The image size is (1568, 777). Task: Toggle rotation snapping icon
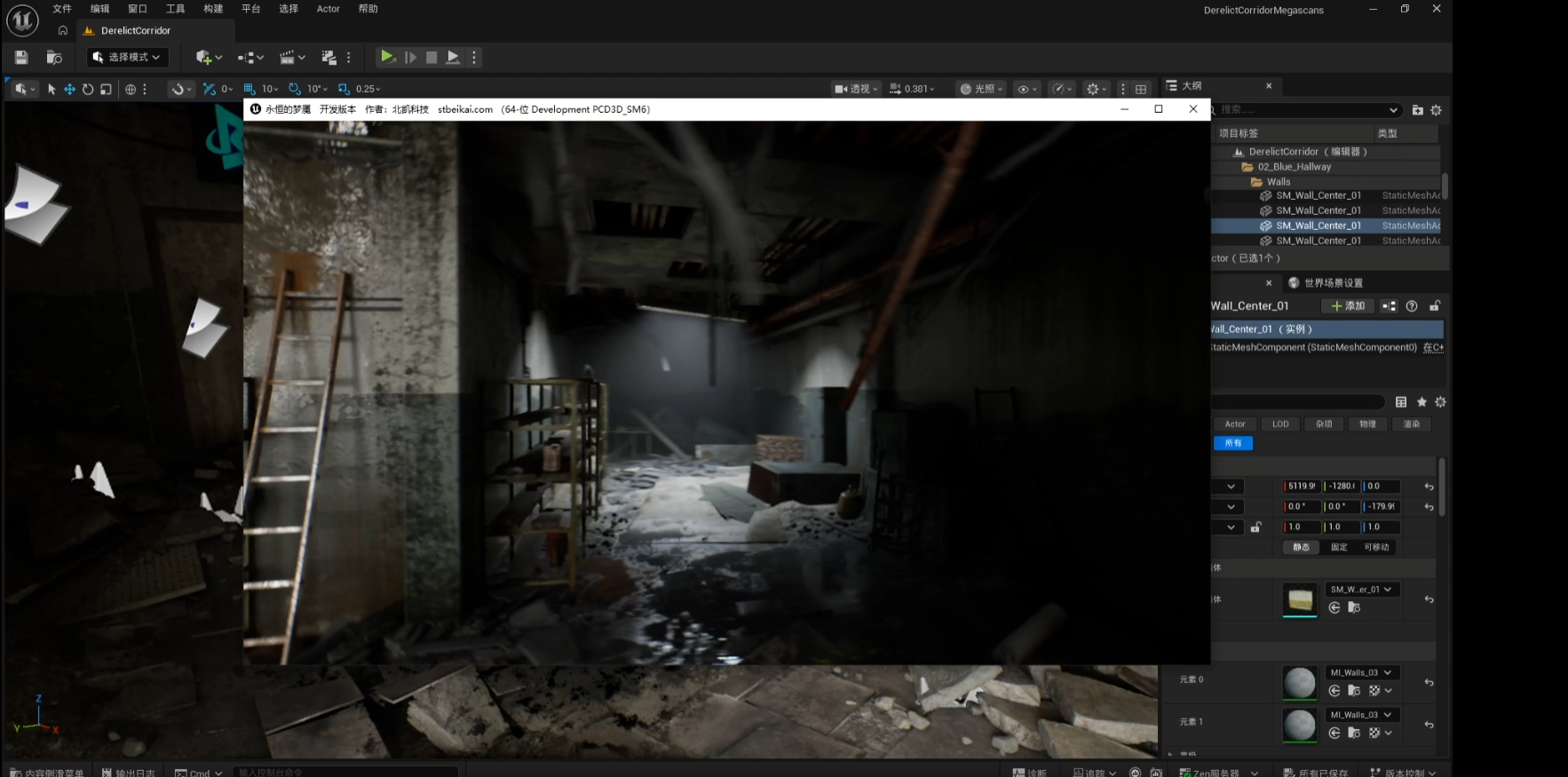[x=295, y=89]
